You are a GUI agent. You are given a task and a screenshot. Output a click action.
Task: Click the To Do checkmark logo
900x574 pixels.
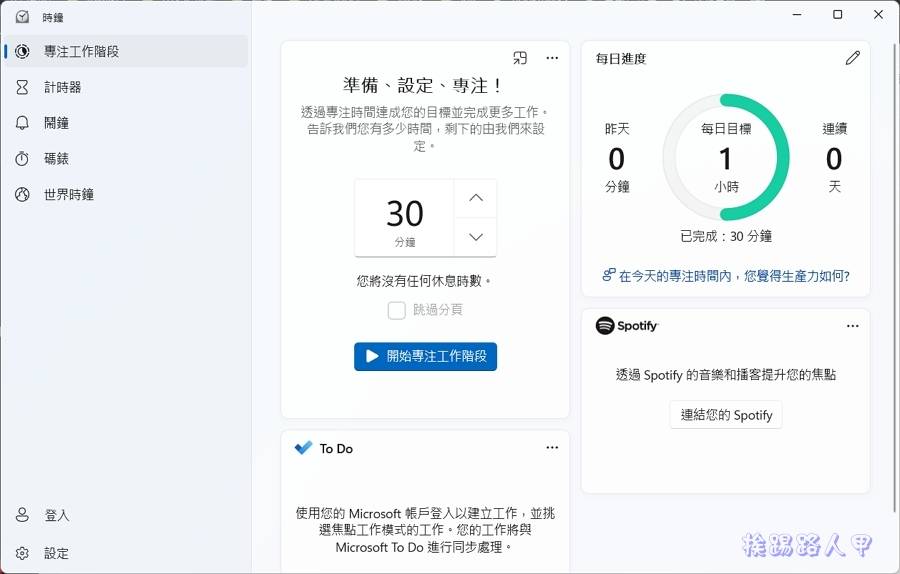point(304,448)
